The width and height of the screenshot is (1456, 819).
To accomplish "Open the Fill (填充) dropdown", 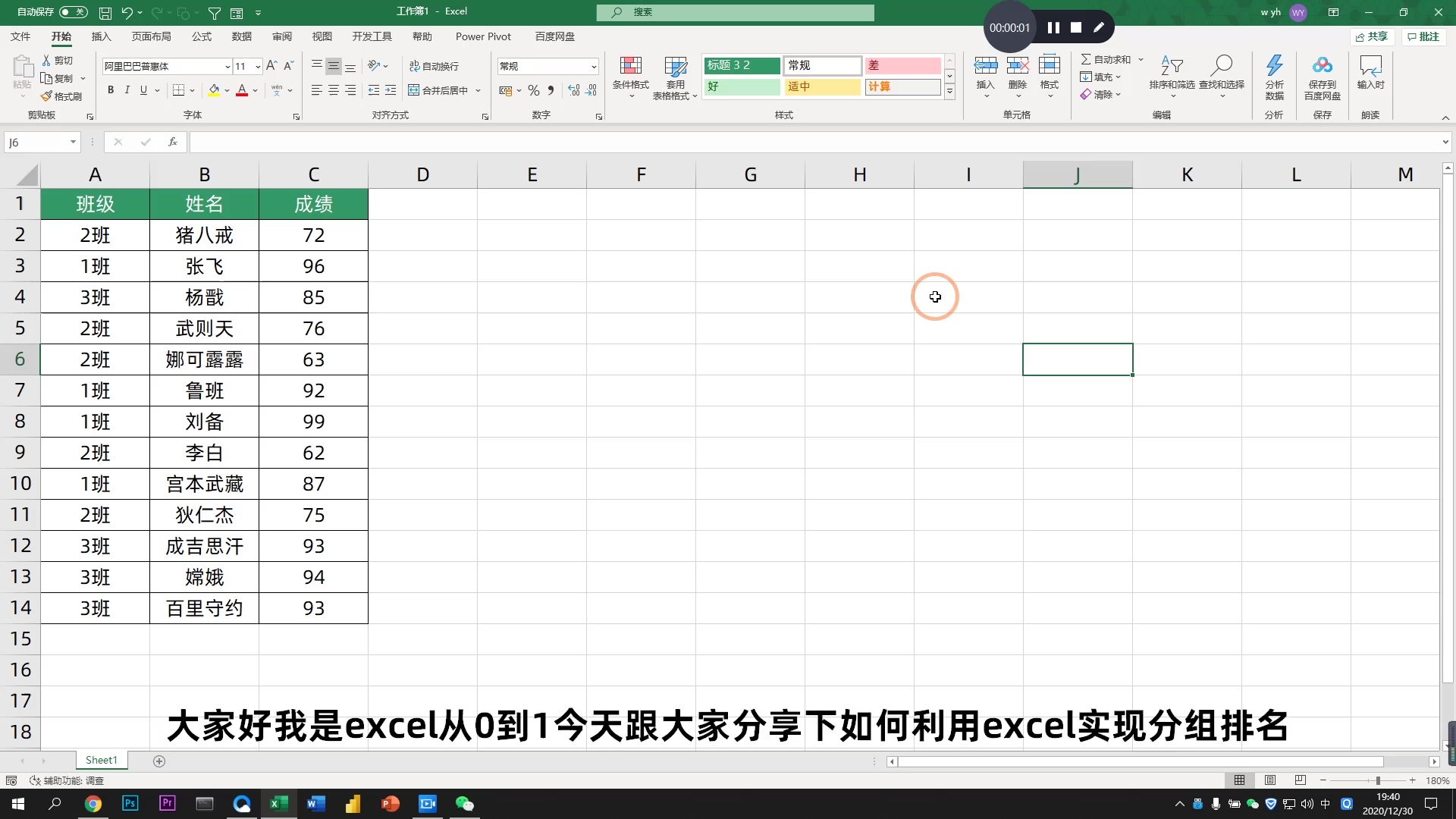I will [x=1100, y=77].
